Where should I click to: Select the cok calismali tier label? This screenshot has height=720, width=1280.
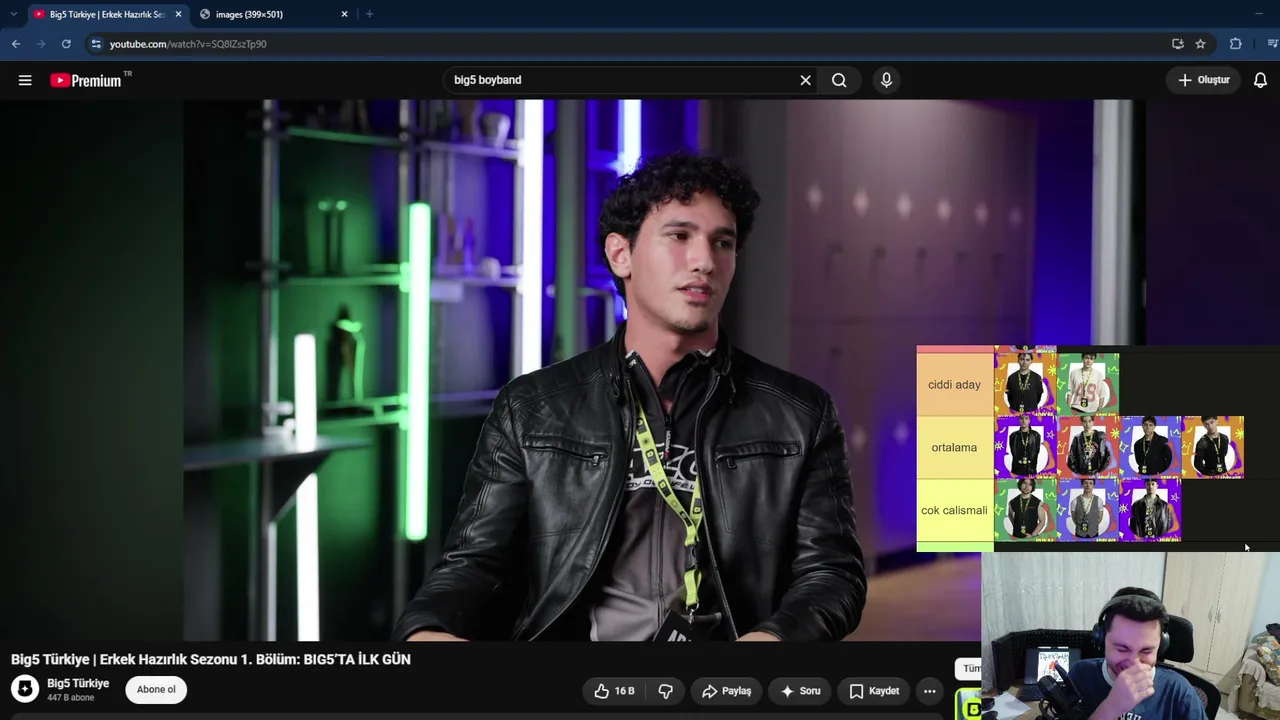click(954, 511)
